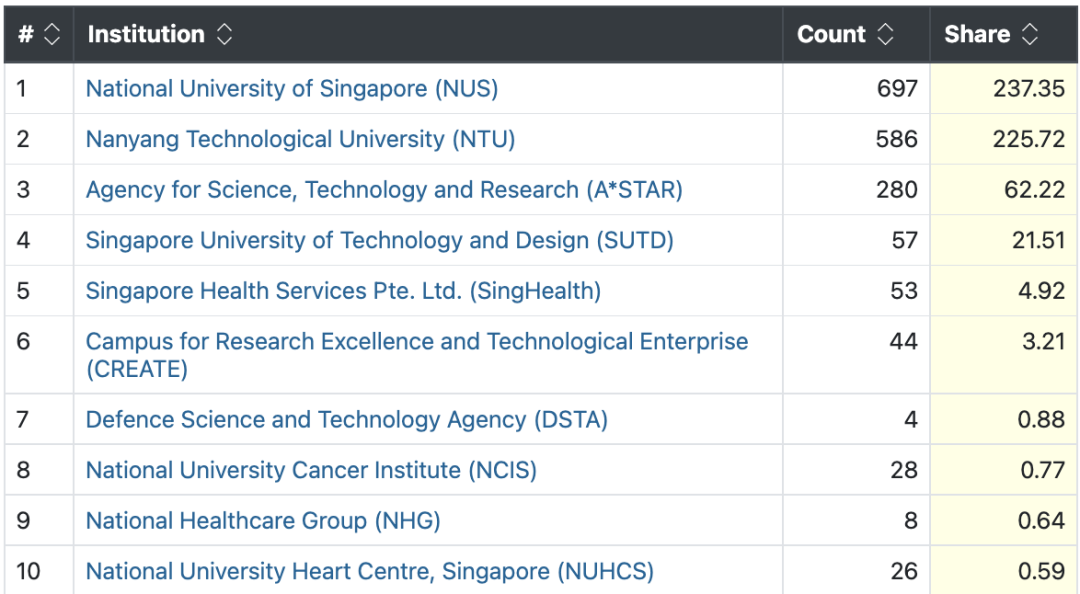Click the sort arrows beside Share

click(x=1030, y=35)
